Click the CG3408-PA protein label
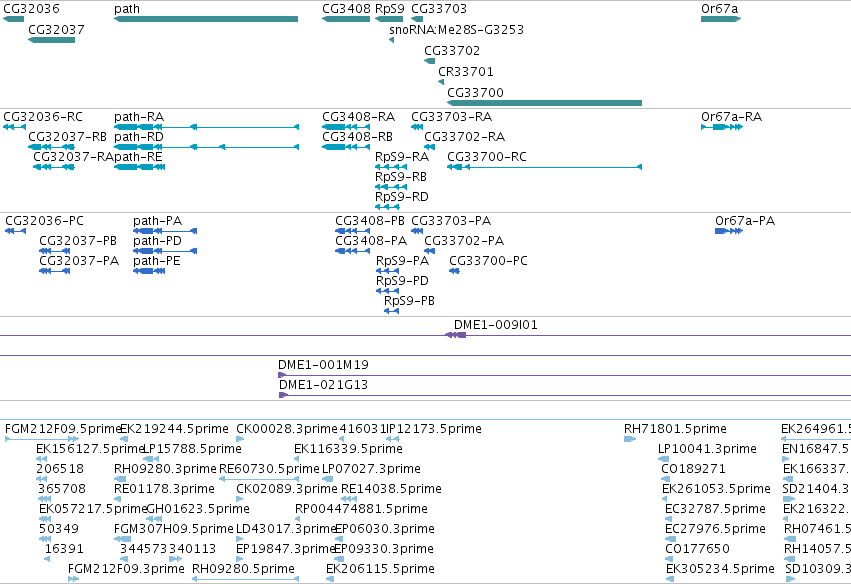851x584 pixels. pyautogui.click(x=371, y=241)
